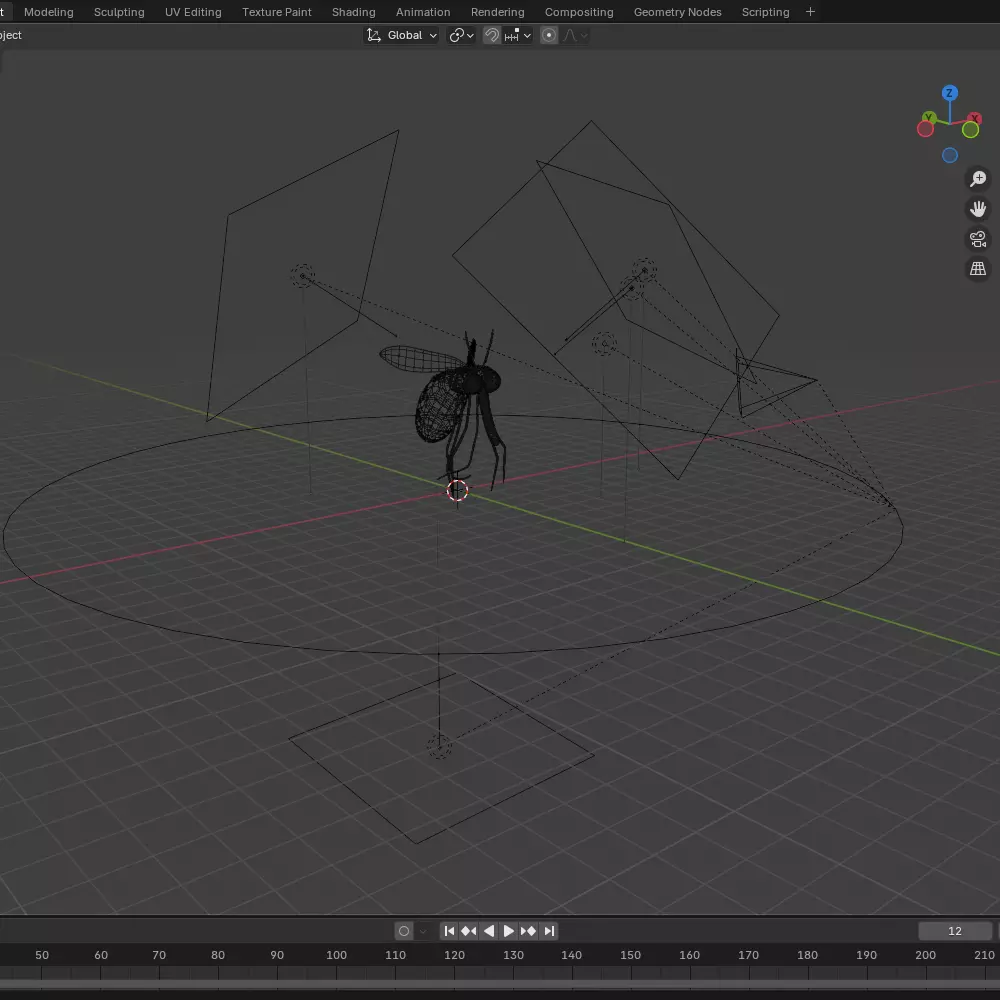The width and height of the screenshot is (1000, 1000).
Task: Play the animation in reverse
Action: click(x=489, y=931)
